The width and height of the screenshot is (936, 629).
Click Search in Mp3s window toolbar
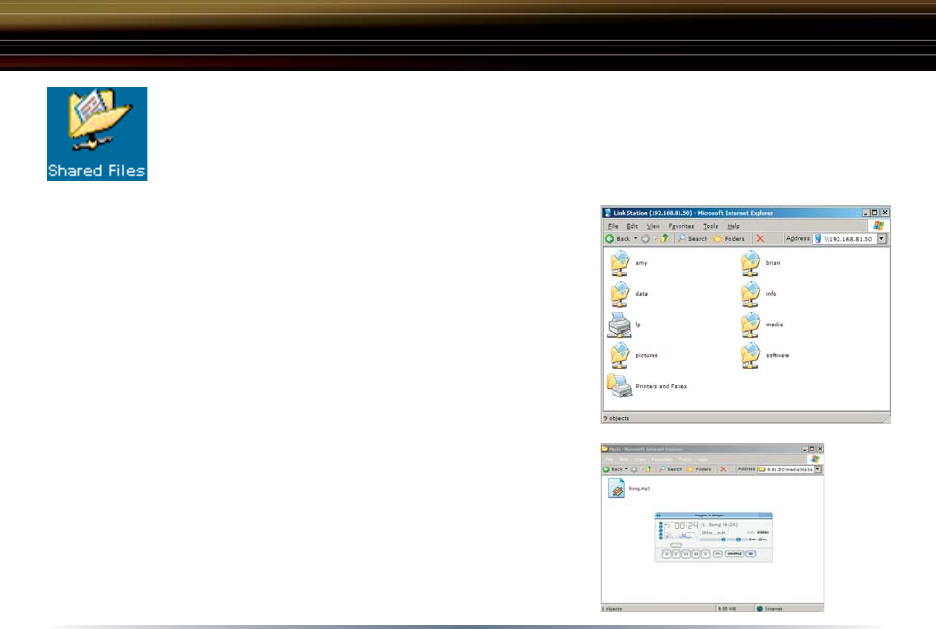[671, 469]
